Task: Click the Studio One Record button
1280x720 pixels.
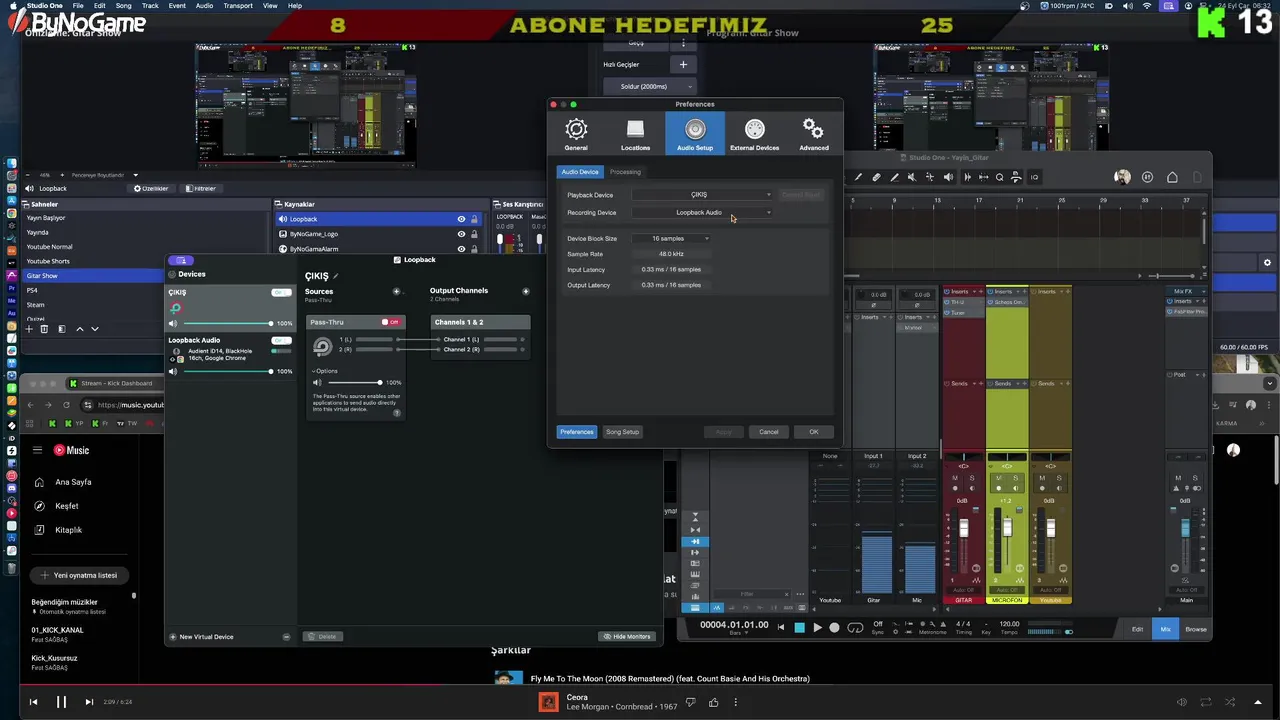Action: (x=834, y=628)
